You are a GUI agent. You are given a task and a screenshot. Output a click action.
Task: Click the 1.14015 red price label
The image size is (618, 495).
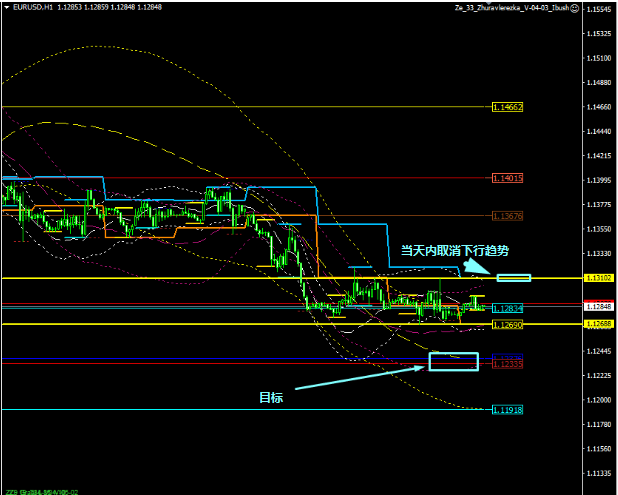point(507,178)
